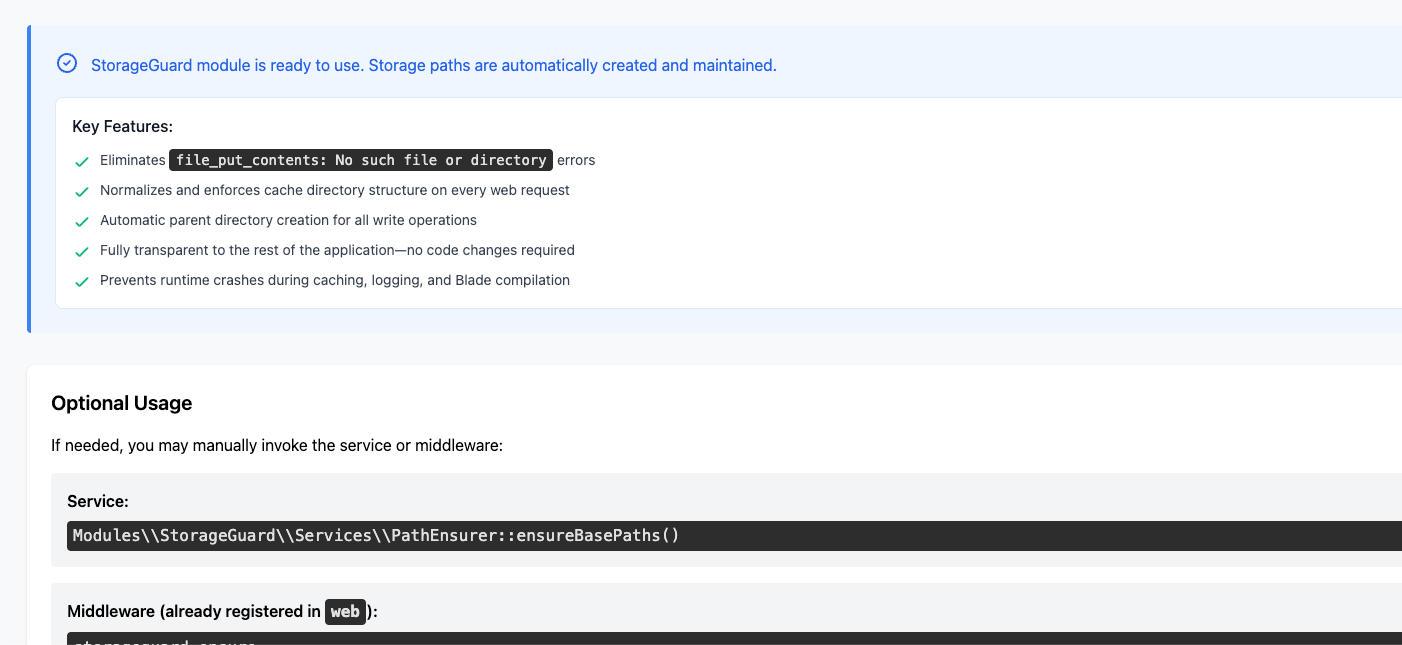This screenshot has width=1402, height=645.
Task: Click the "Service:" label
Action: point(98,501)
